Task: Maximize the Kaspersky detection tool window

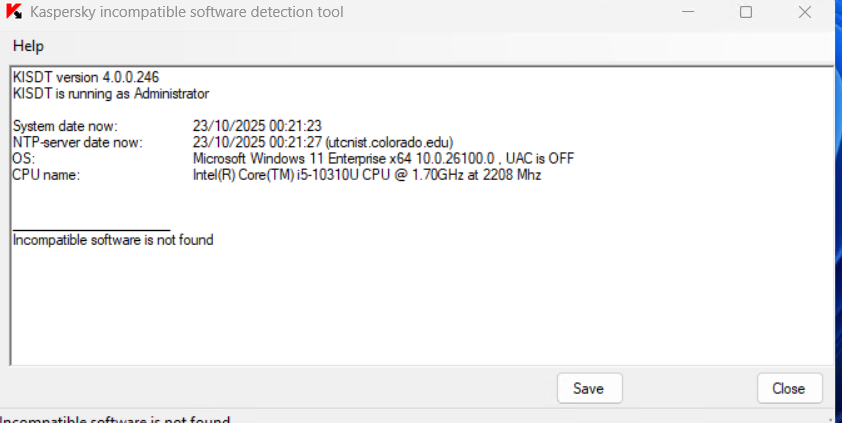Action: coord(746,13)
